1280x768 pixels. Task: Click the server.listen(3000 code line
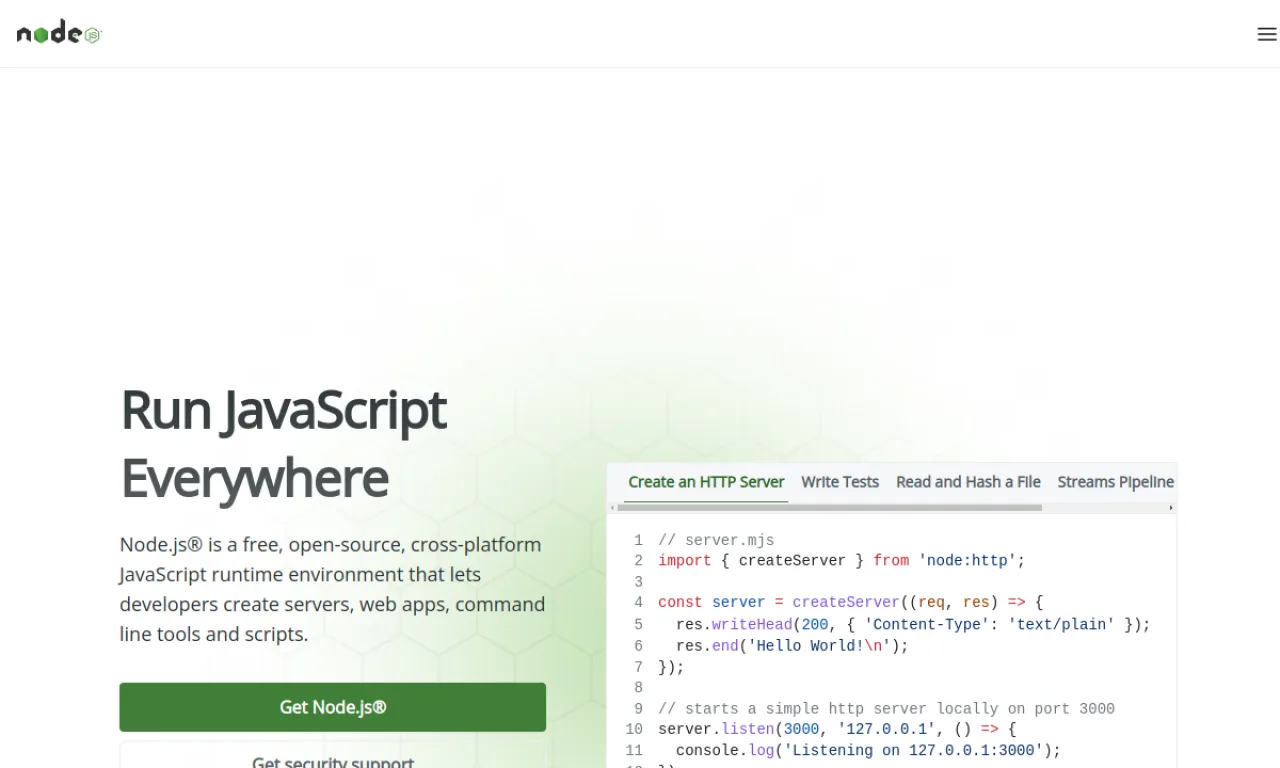[x=837, y=730]
